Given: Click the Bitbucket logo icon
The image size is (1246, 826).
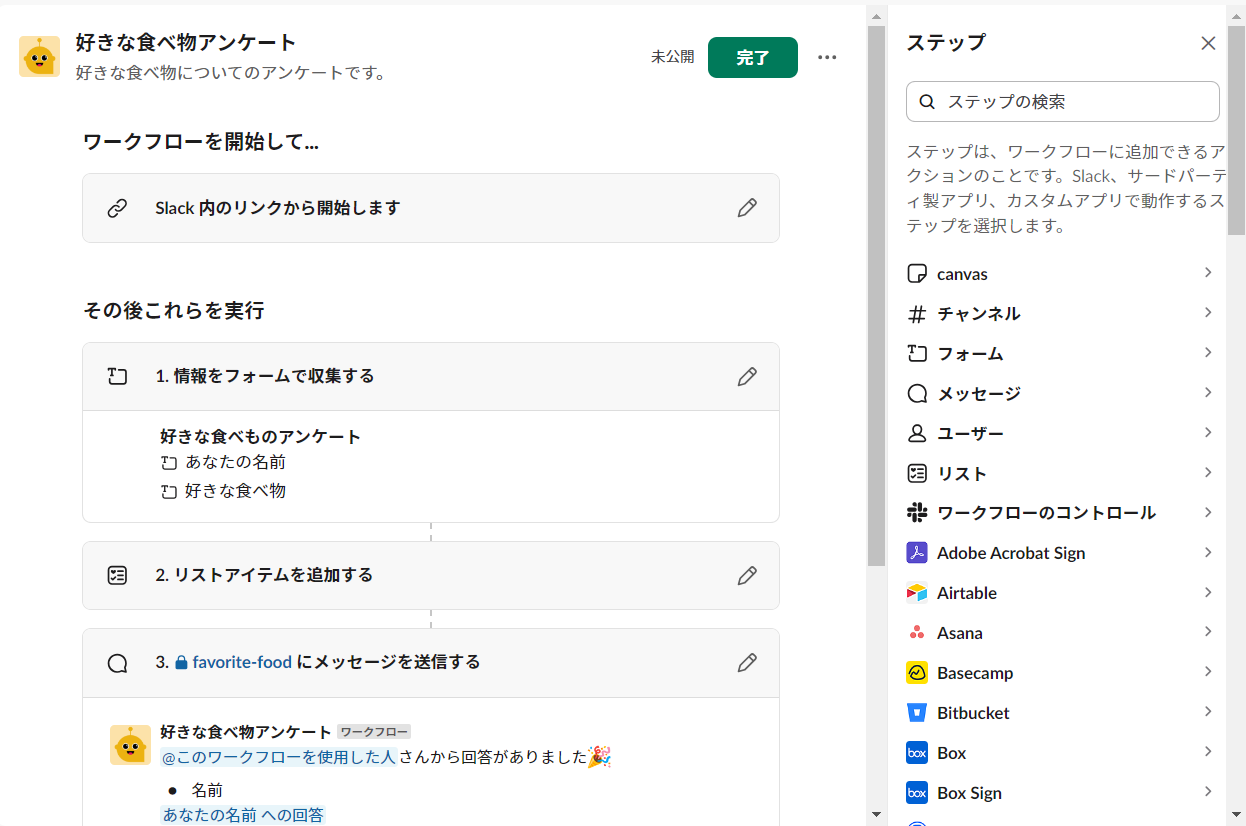Looking at the screenshot, I should pos(917,713).
